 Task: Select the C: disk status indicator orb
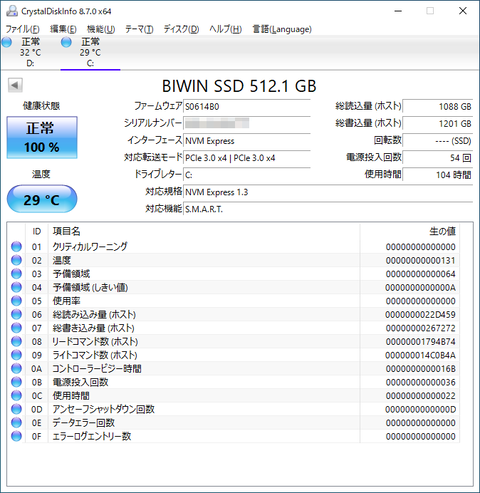point(66,42)
